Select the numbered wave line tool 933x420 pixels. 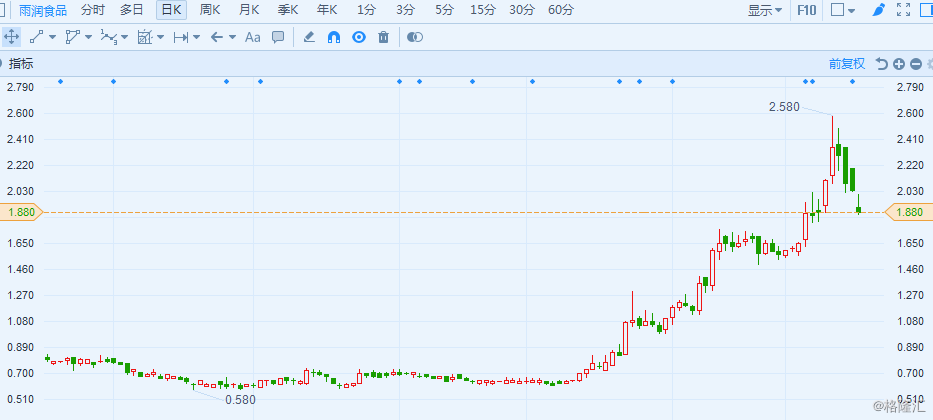coord(108,37)
